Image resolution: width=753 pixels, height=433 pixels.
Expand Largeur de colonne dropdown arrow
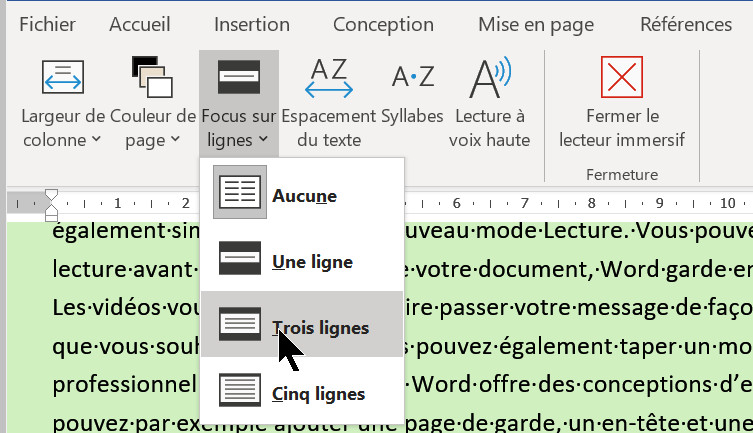tap(96, 140)
